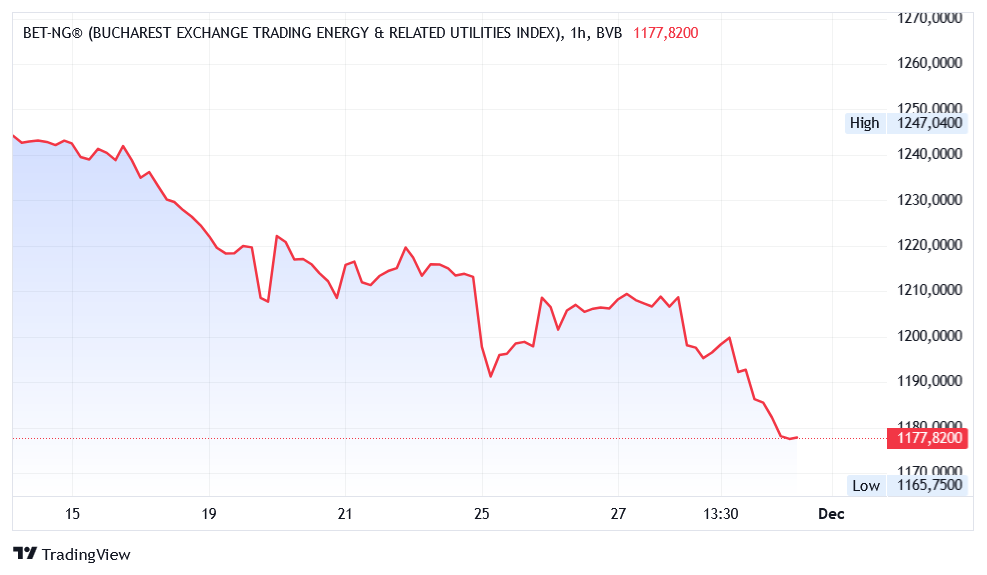Click the 1165,7500 low value
The width and height of the screenshot is (987, 575).
[929, 485]
